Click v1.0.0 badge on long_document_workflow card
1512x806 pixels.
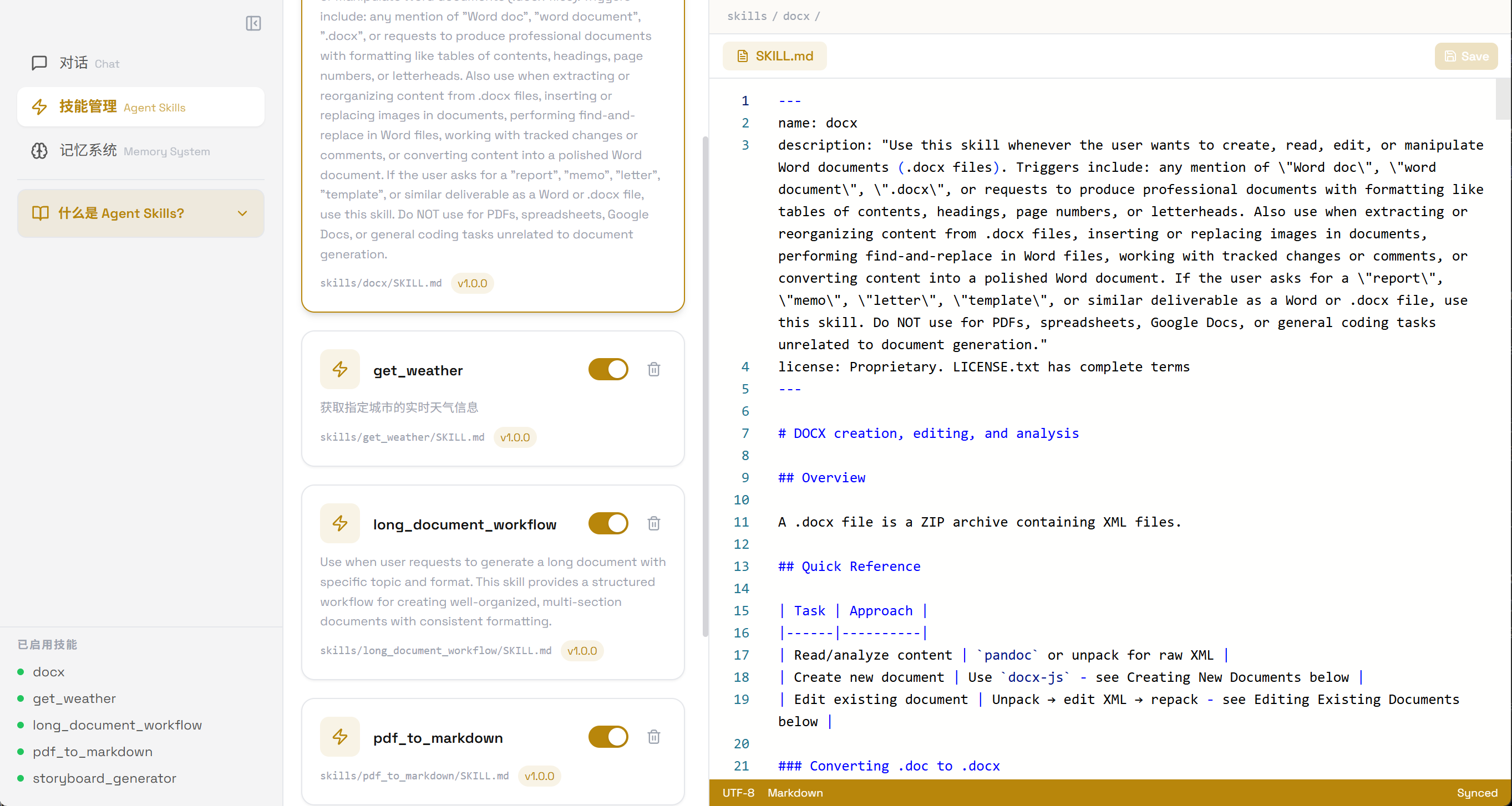[x=582, y=651]
